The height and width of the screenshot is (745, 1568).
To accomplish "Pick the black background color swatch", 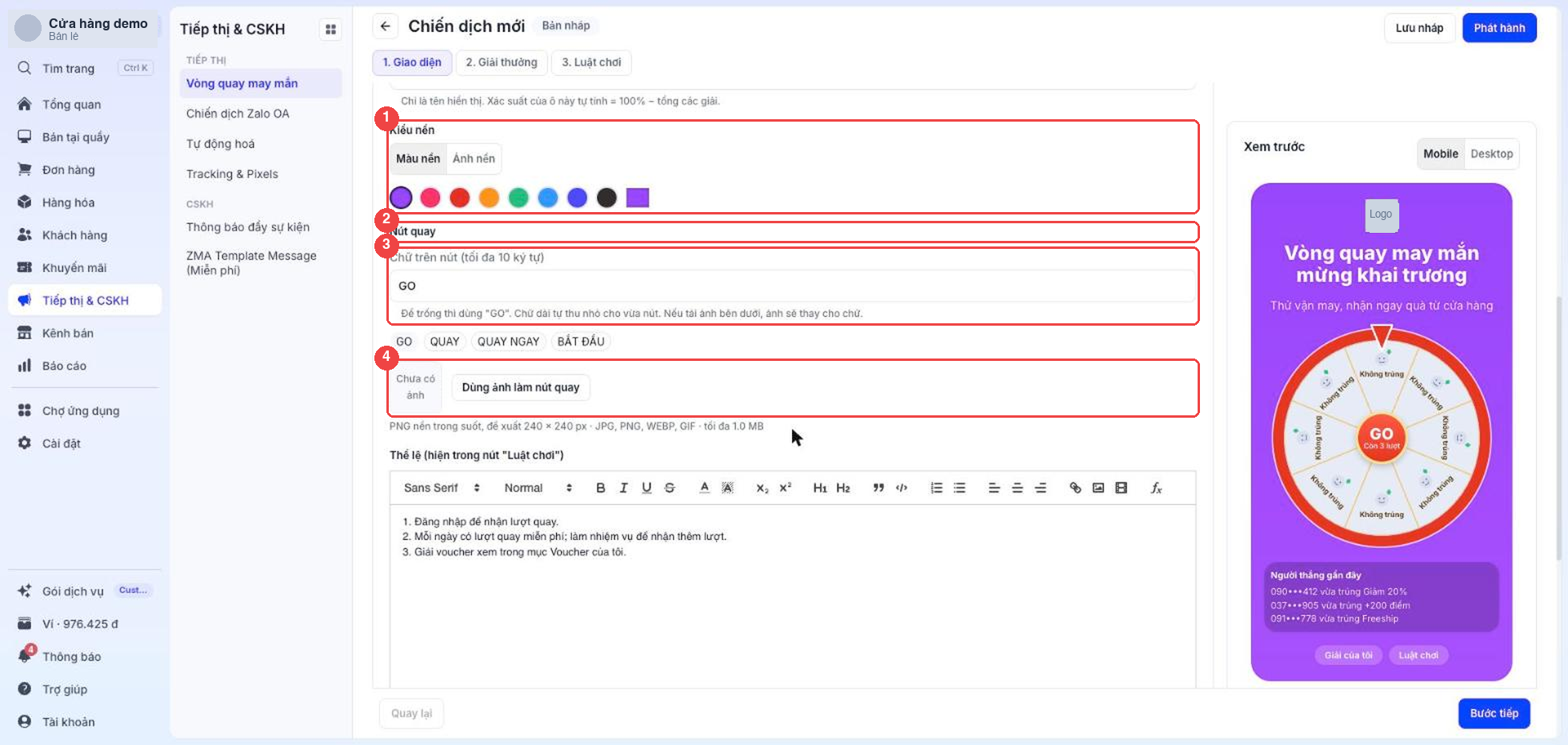I will 607,198.
